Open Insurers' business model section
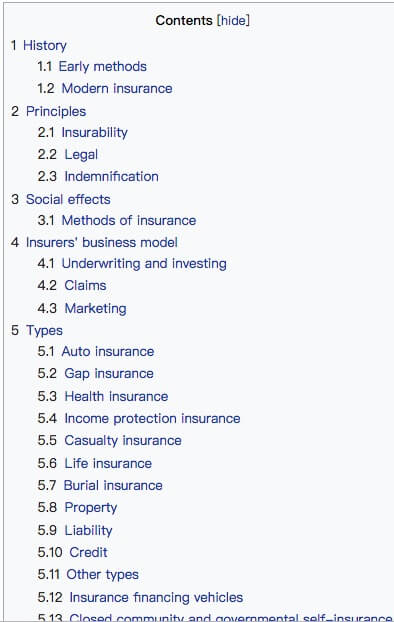Screen dimensions: 394x622 pos(102,242)
